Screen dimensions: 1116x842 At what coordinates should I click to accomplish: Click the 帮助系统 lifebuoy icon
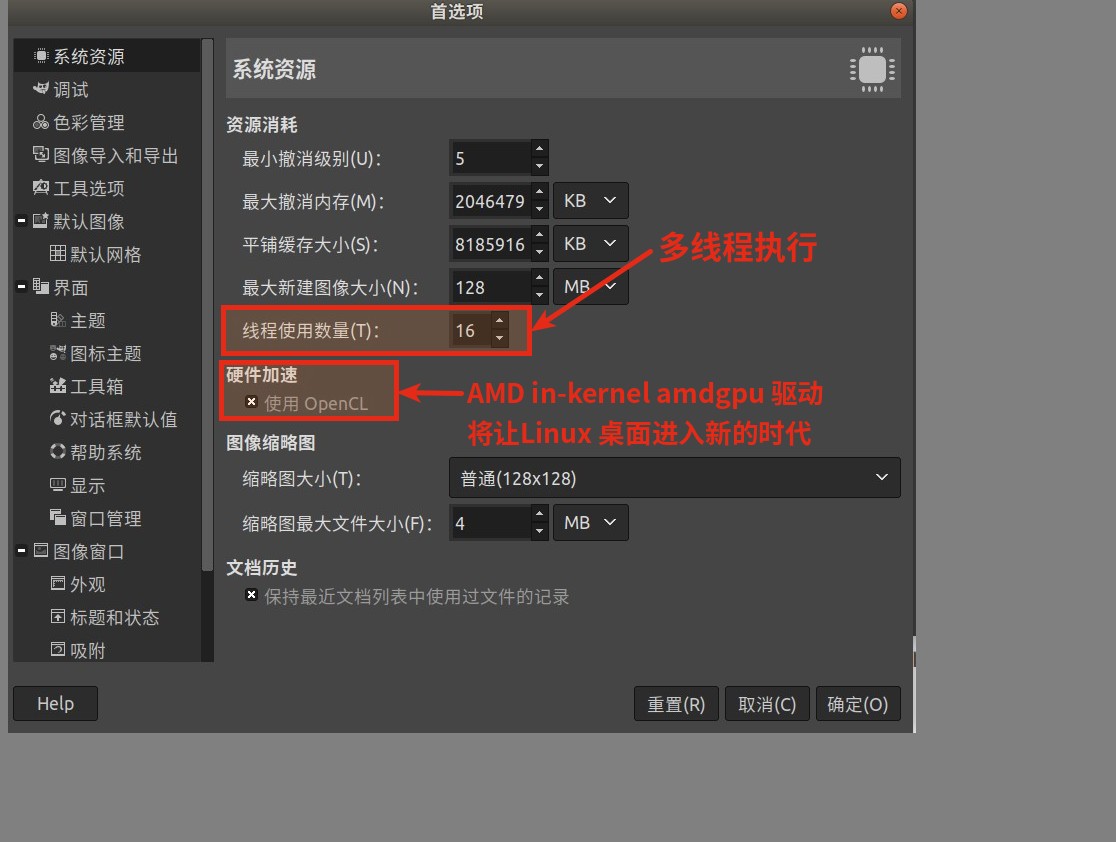pos(58,451)
